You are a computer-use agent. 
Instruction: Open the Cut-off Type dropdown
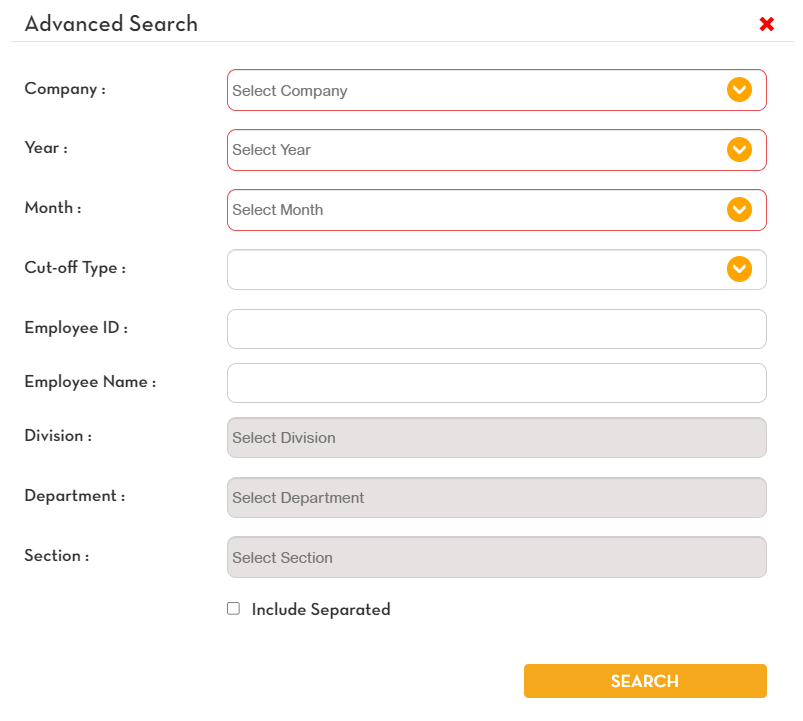pyautogui.click(x=496, y=269)
